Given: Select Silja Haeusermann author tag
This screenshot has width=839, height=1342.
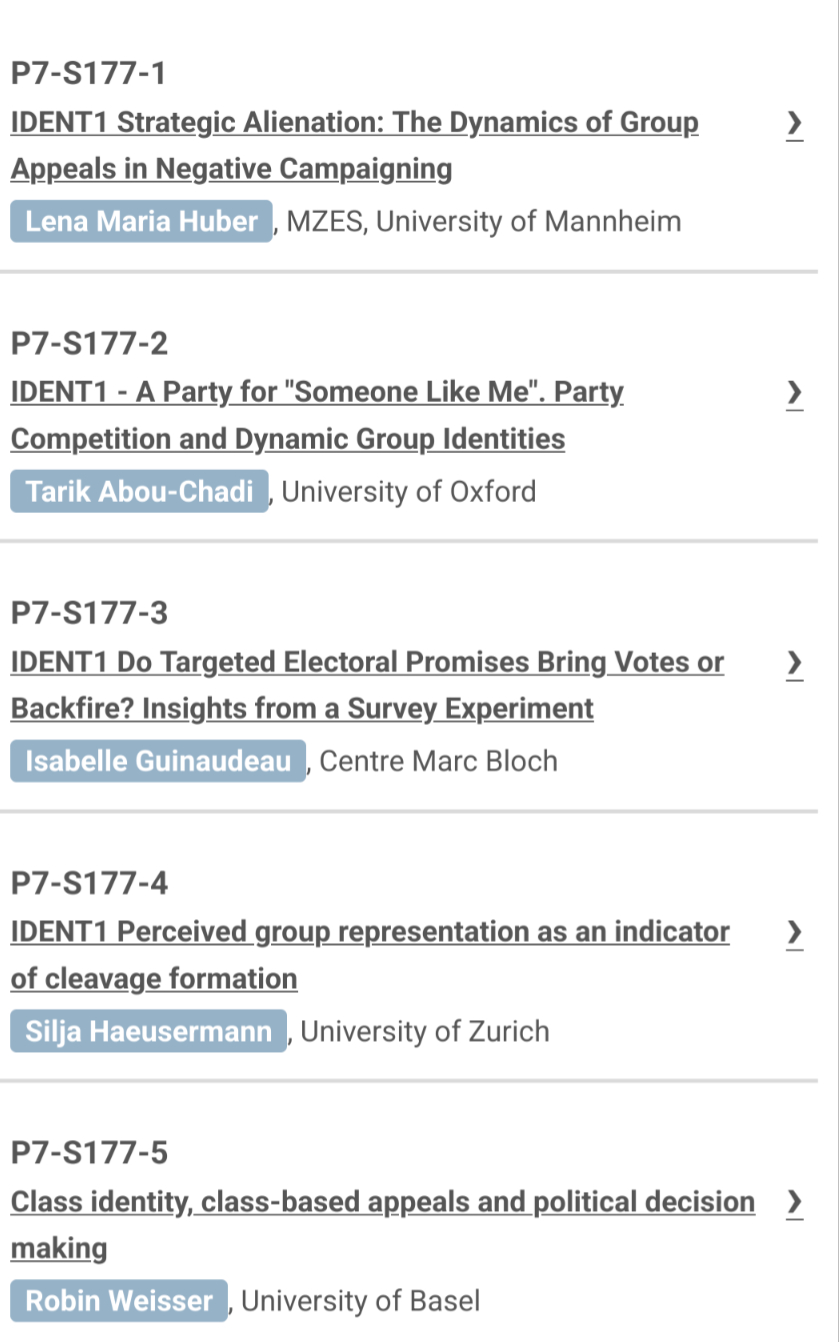Looking at the screenshot, I should (148, 1032).
